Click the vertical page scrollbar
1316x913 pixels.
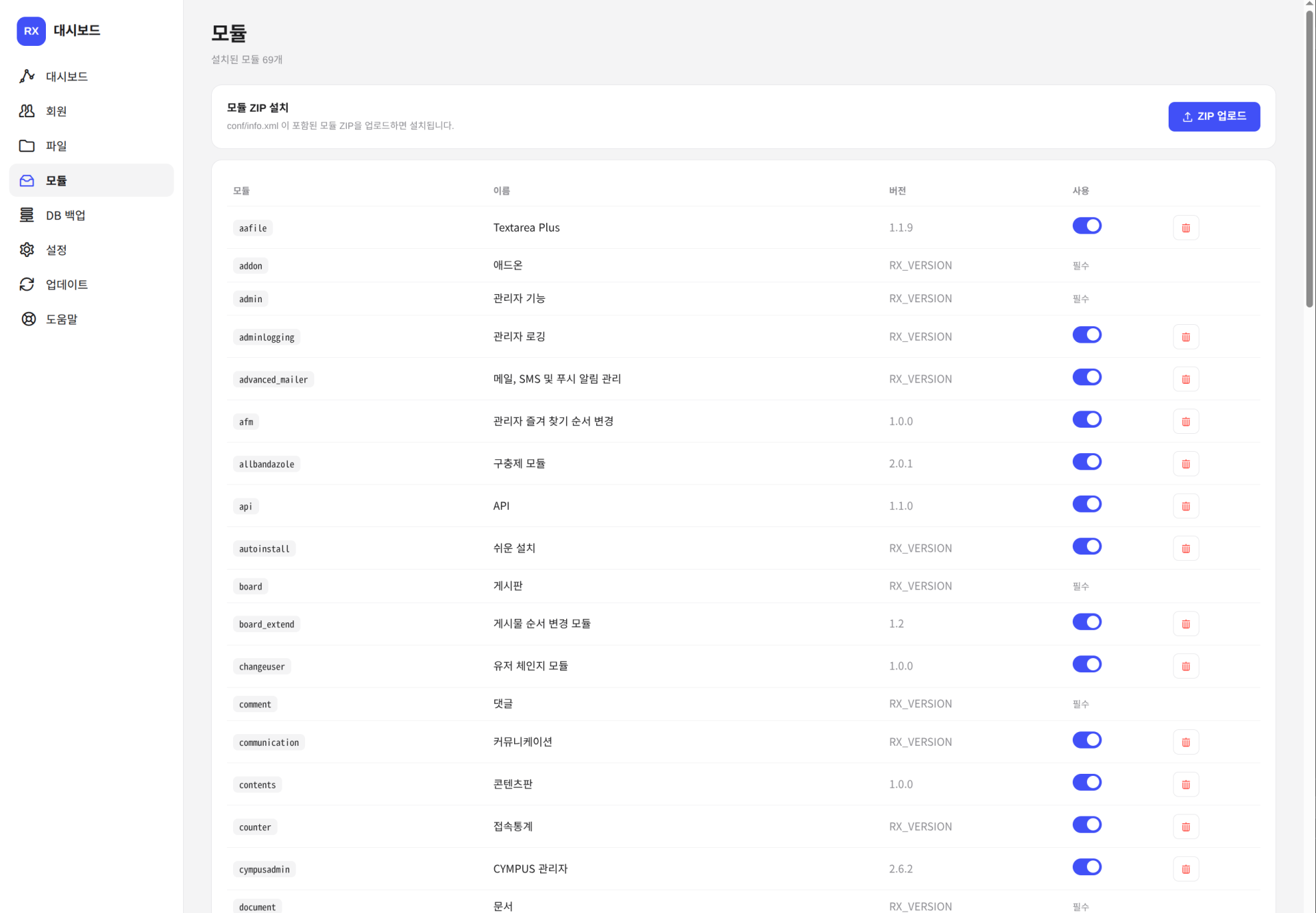(x=1309, y=158)
